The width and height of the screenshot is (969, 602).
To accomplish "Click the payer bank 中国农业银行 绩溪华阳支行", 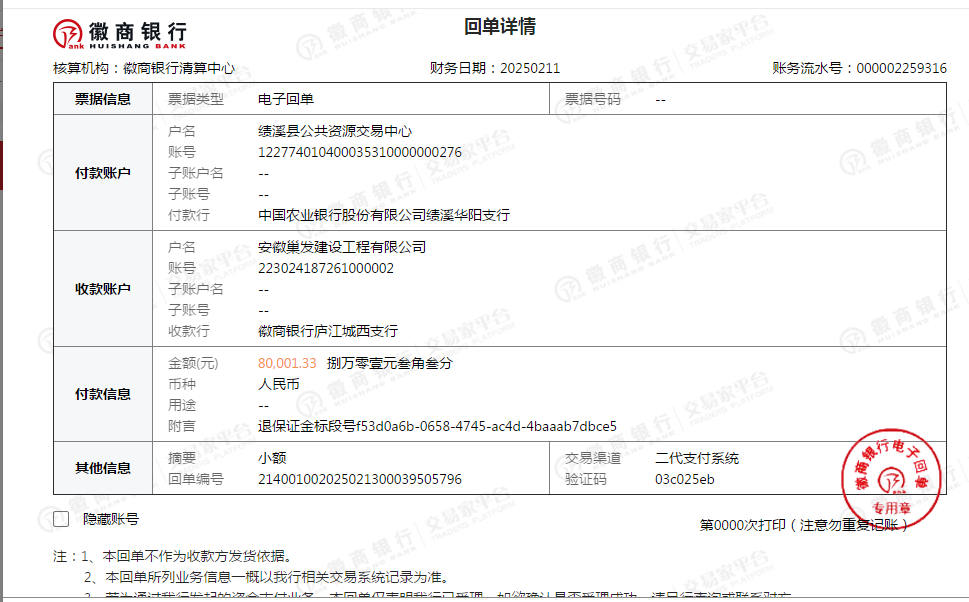I will pyautogui.click(x=383, y=215).
